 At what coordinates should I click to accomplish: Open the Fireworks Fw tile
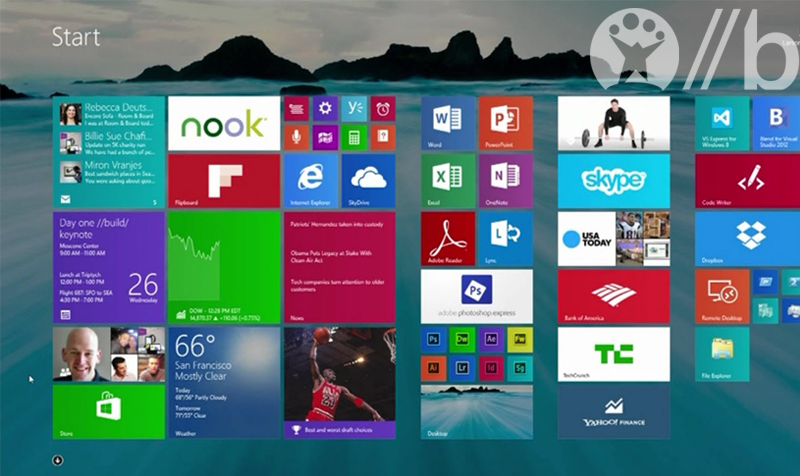[x=520, y=340]
